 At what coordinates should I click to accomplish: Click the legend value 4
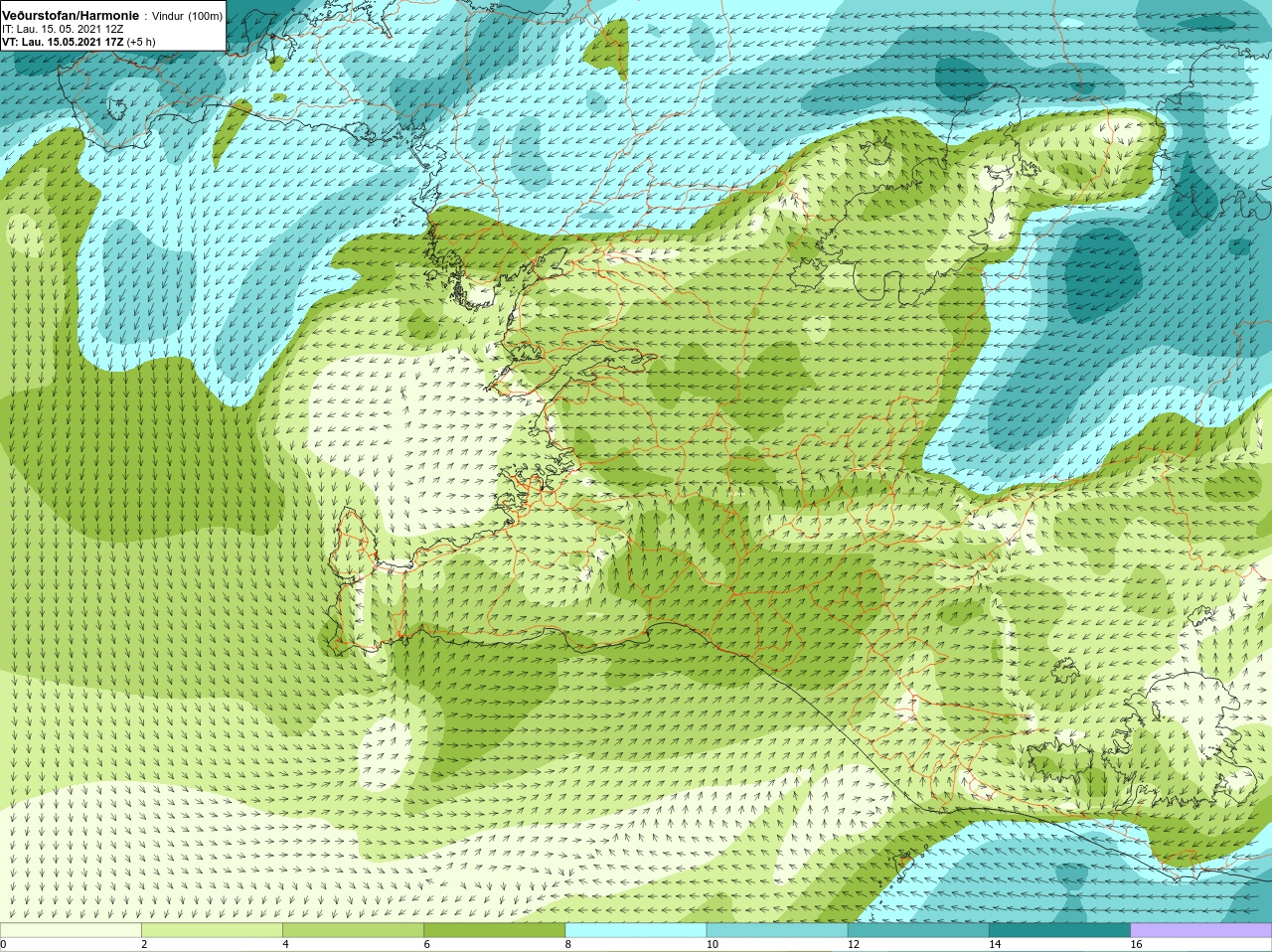285,944
